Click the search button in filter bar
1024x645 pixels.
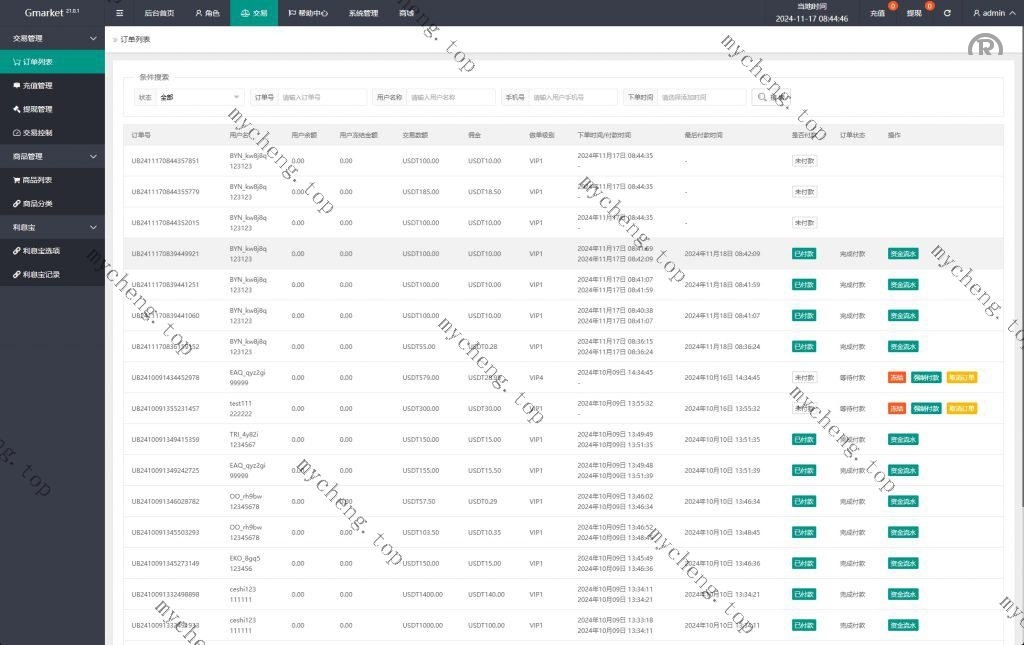click(772, 97)
